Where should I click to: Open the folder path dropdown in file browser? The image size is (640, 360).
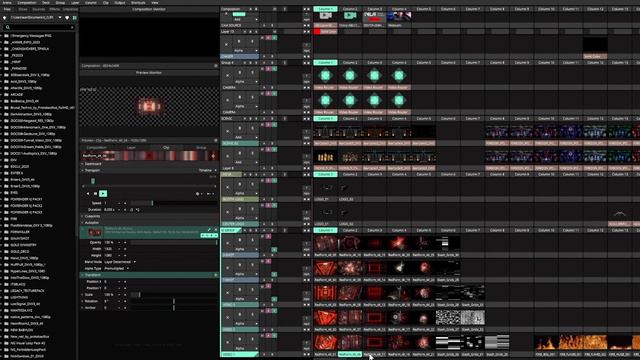coord(60,18)
